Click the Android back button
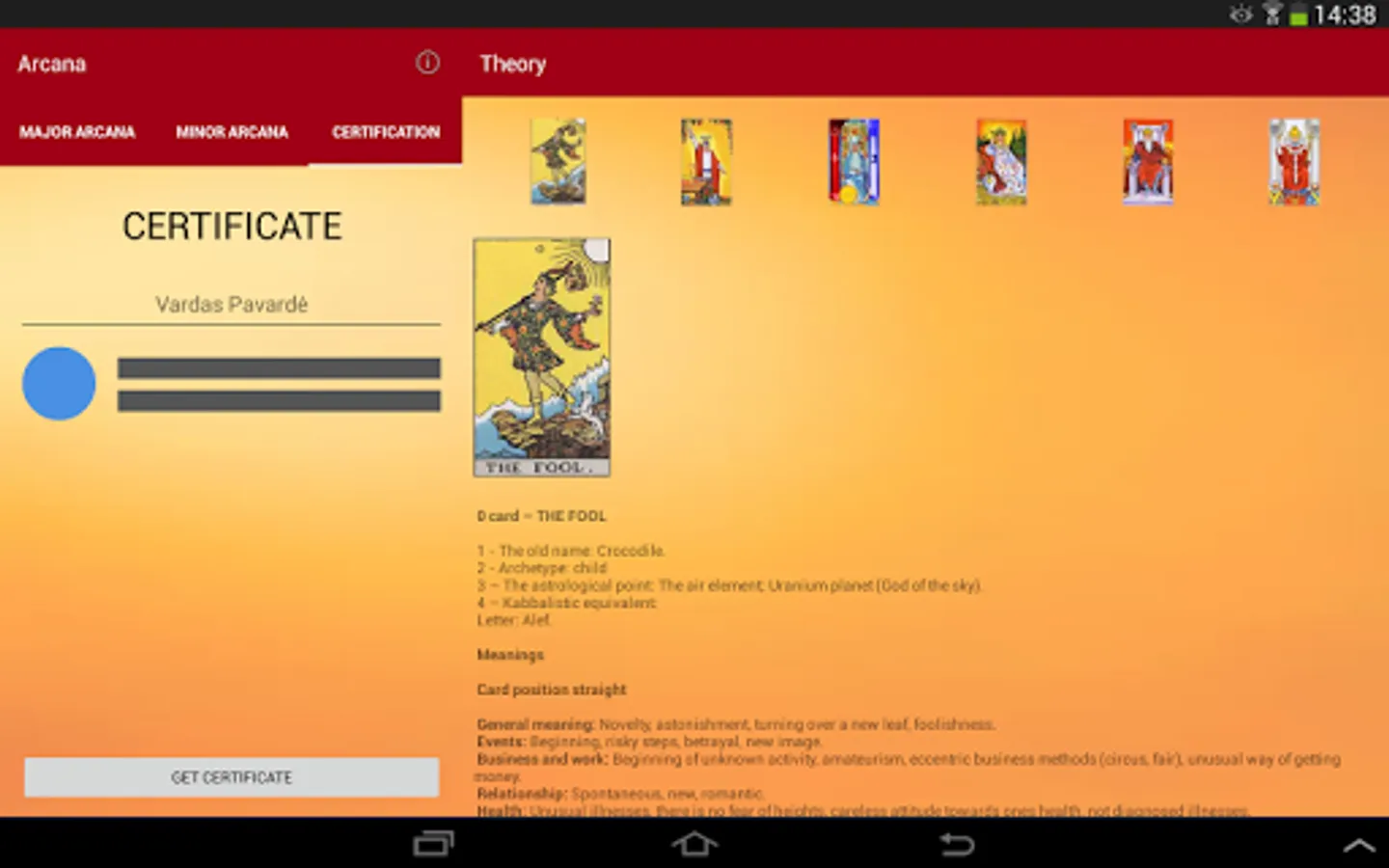 click(957, 845)
